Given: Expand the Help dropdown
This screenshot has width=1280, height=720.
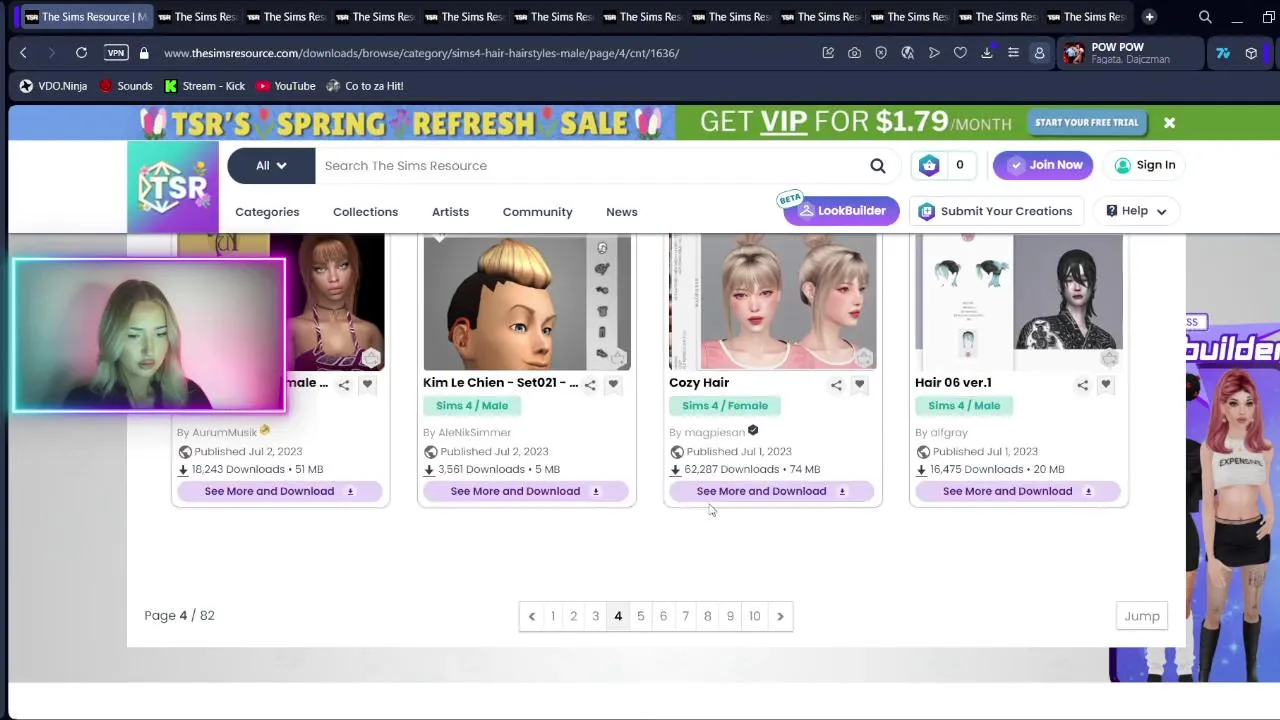Looking at the screenshot, I should click(x=1136, y=211).
